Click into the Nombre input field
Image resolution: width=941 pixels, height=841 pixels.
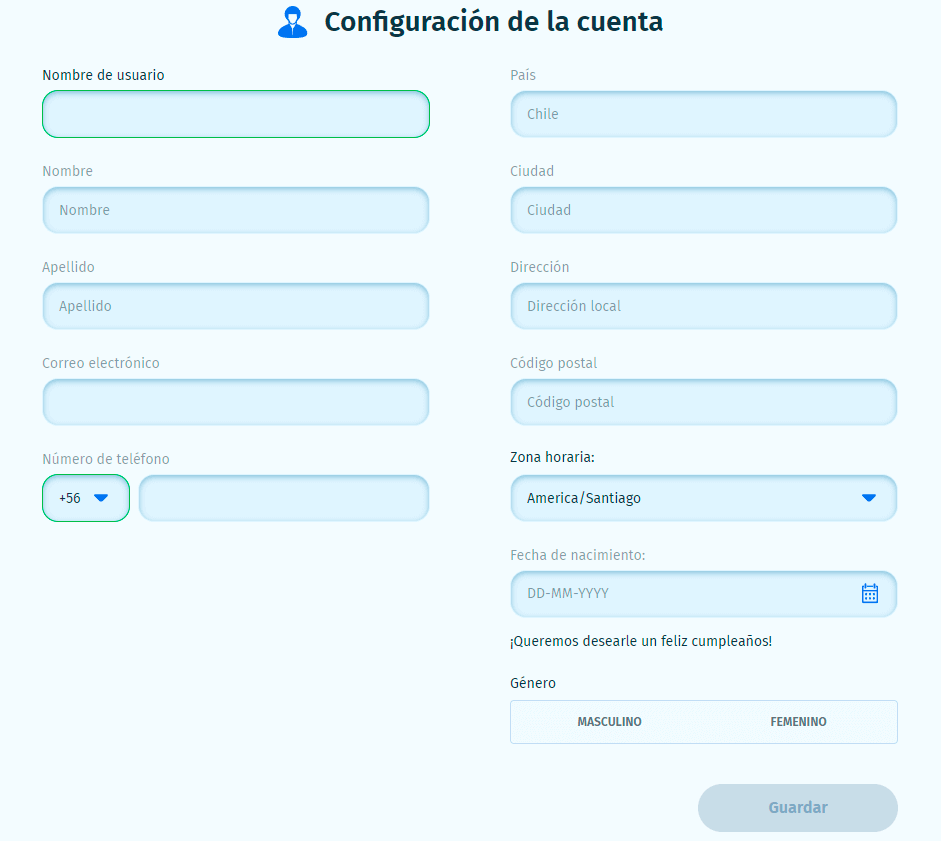coord(236,210)
